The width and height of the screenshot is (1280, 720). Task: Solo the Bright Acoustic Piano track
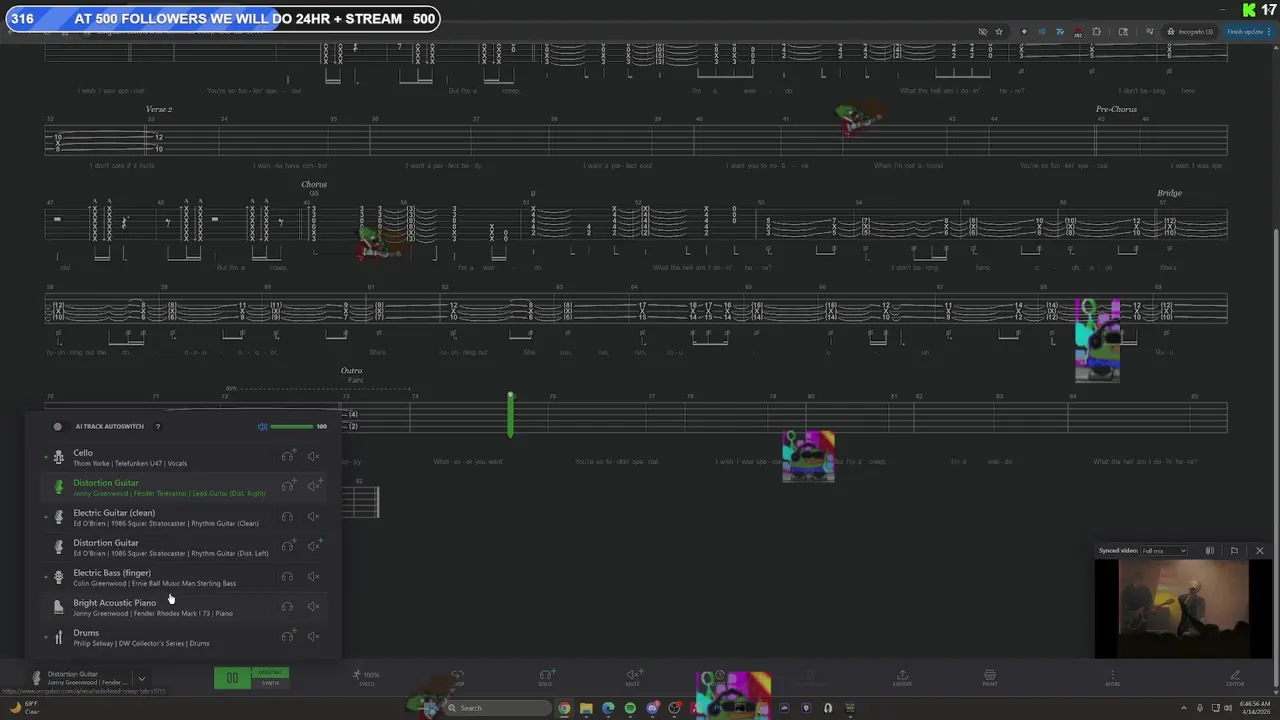287,606
